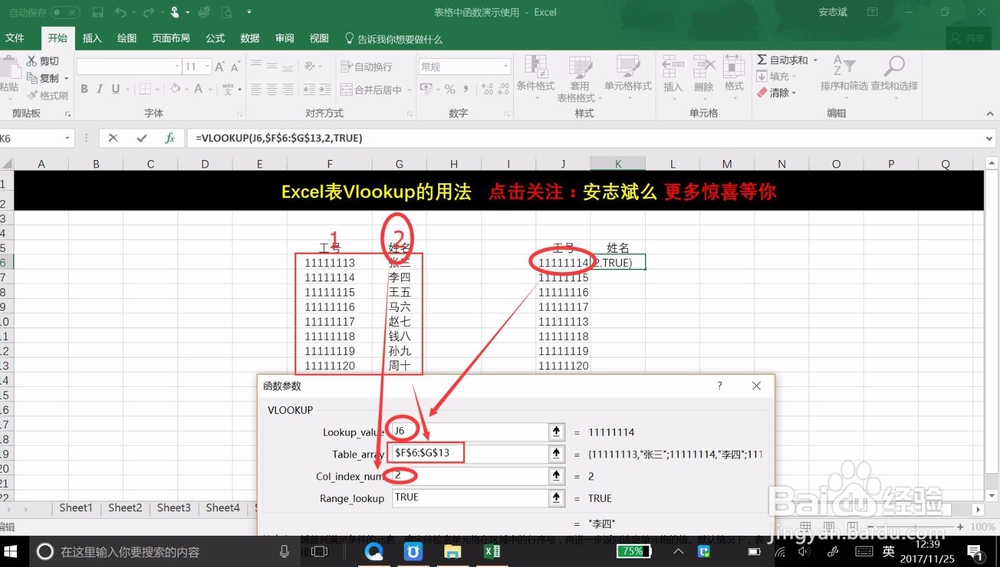Click the Range_lookup input field showing TRUE
1000x567 pixels.
pos(469,497)
